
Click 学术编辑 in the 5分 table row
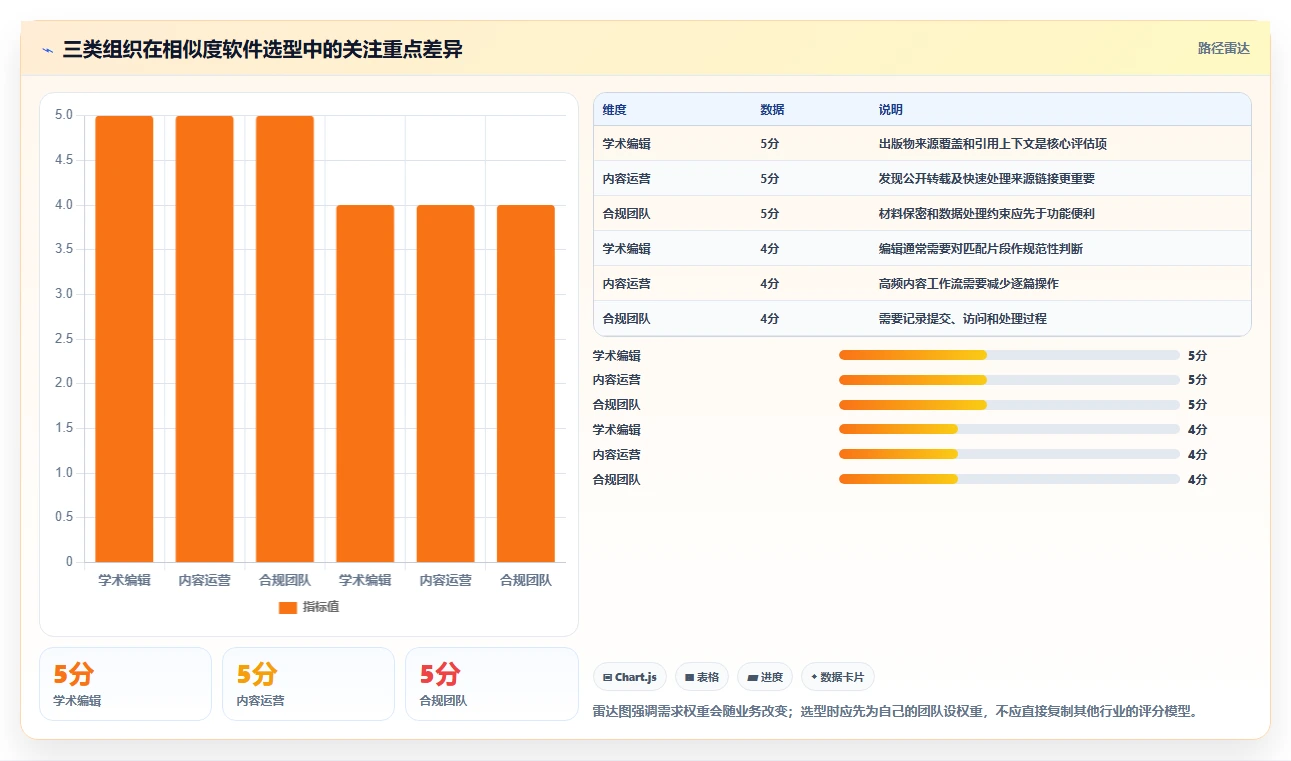coord(627,144)
